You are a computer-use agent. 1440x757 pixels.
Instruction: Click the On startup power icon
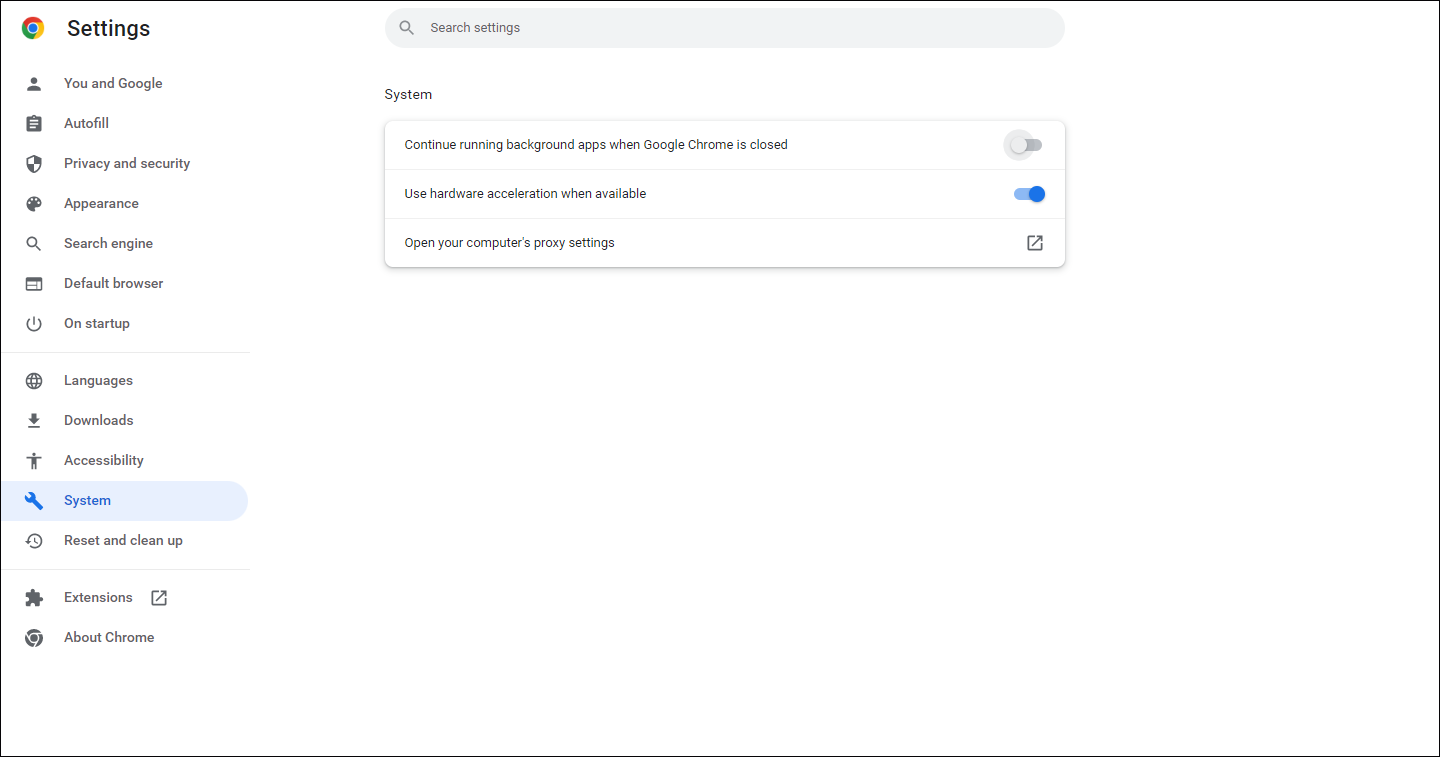pyautogui.click(x=34, y=324)
